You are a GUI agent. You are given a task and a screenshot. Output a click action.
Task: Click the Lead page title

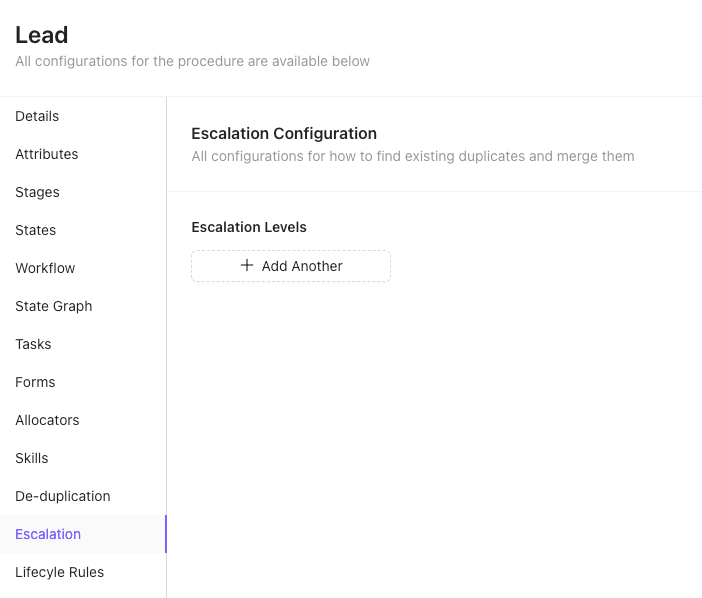pos(42,35)
